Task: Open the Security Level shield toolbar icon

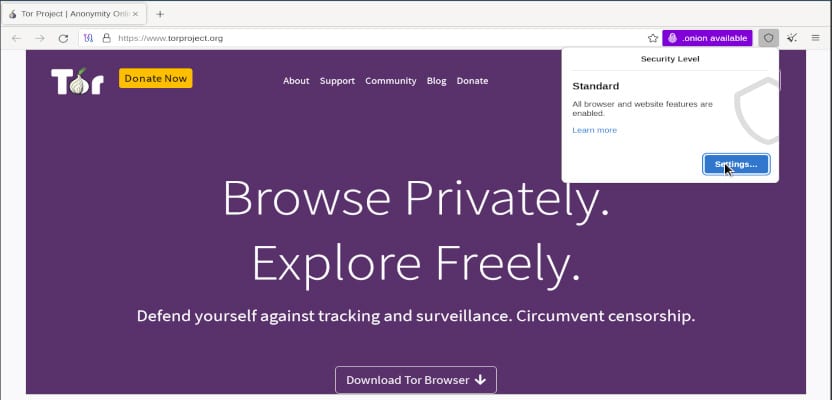Action: click(x=768, y=38)
